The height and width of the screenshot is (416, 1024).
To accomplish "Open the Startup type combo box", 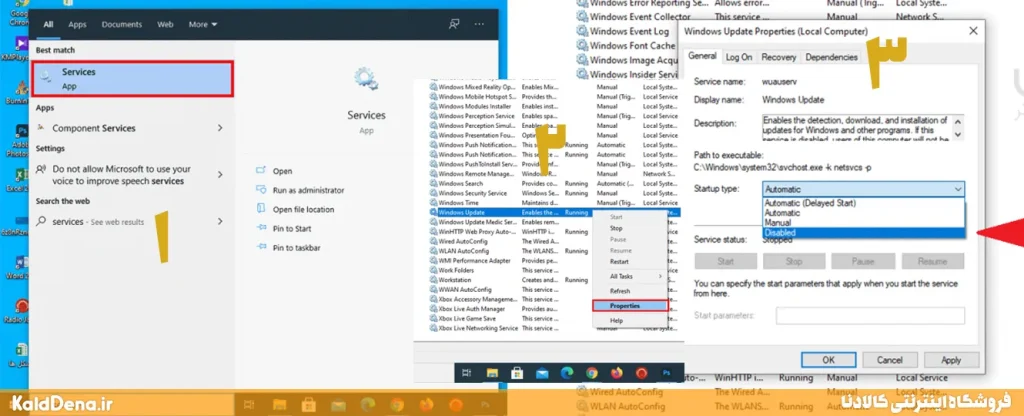I will [x=863, y=189].
